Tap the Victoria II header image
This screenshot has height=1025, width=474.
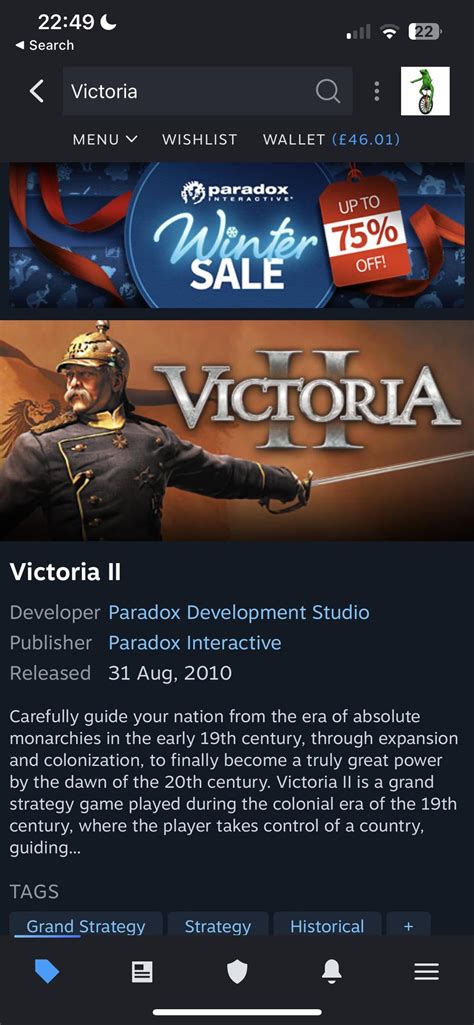coord(237,429)
